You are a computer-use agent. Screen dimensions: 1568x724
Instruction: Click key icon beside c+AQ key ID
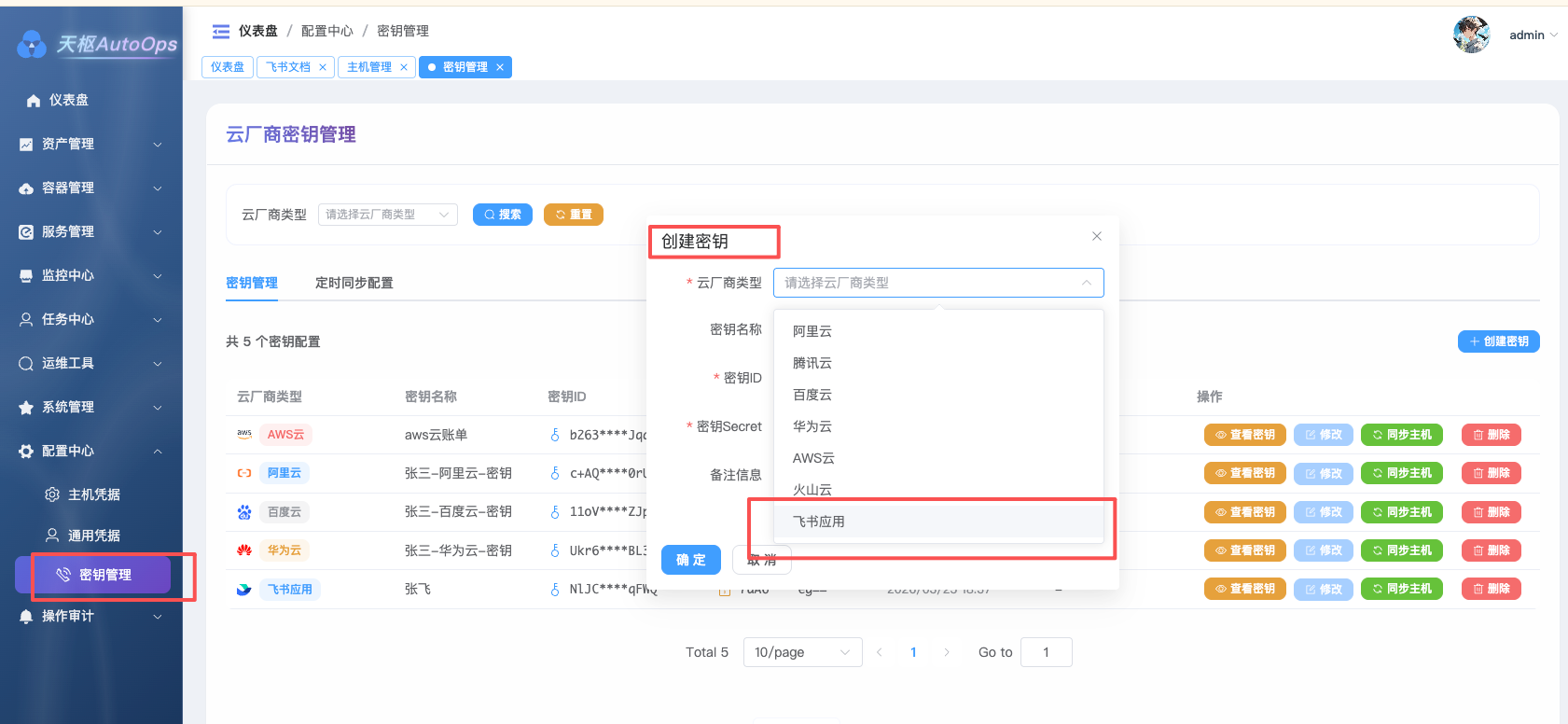(555, 473)
